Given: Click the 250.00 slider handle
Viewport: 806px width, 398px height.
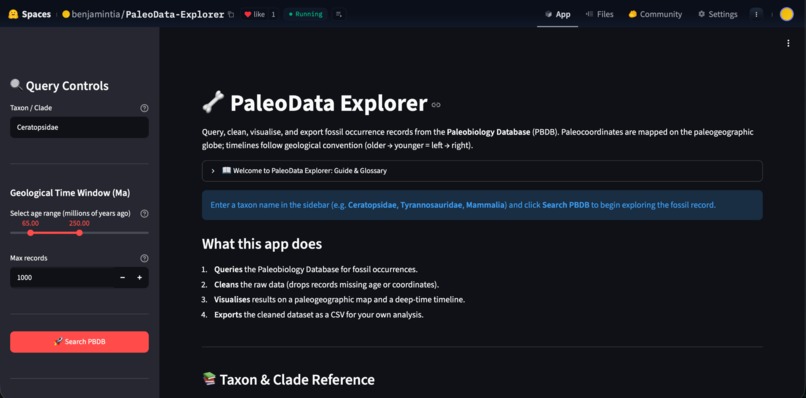Looking at the screenshot, I should pos(79,233).
